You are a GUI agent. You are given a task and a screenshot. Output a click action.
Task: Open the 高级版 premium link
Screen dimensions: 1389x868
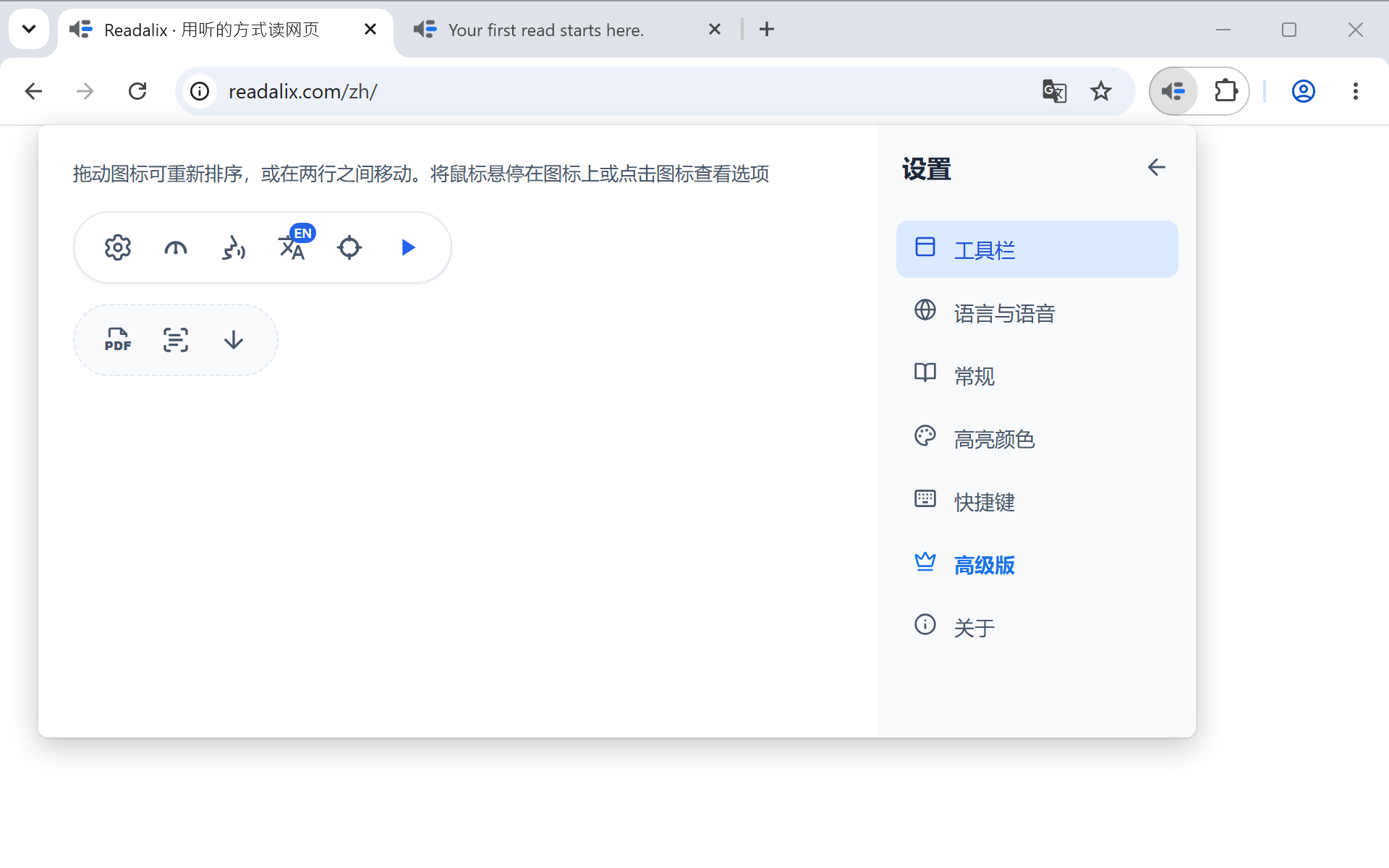(x=1037, y=564)
